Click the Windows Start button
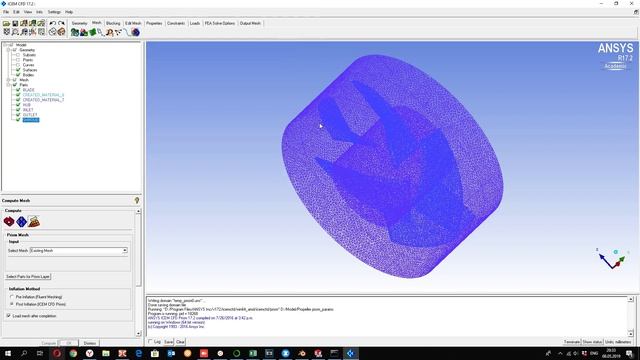Image resolution: width=640 pixels, height=360 pixels. (x=8, y=353)
